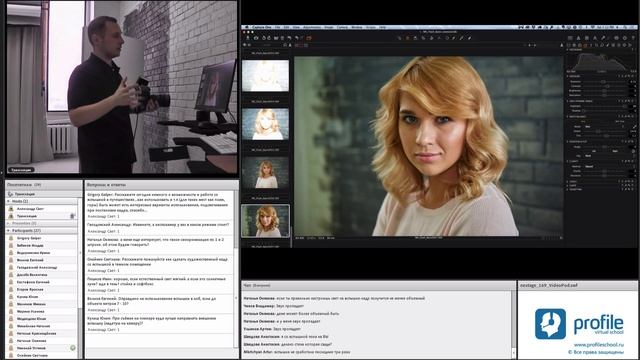Screen dimensions: 640x360
Task: Open the White Balance Mode dropdown
Action: (x=604, y=127)
